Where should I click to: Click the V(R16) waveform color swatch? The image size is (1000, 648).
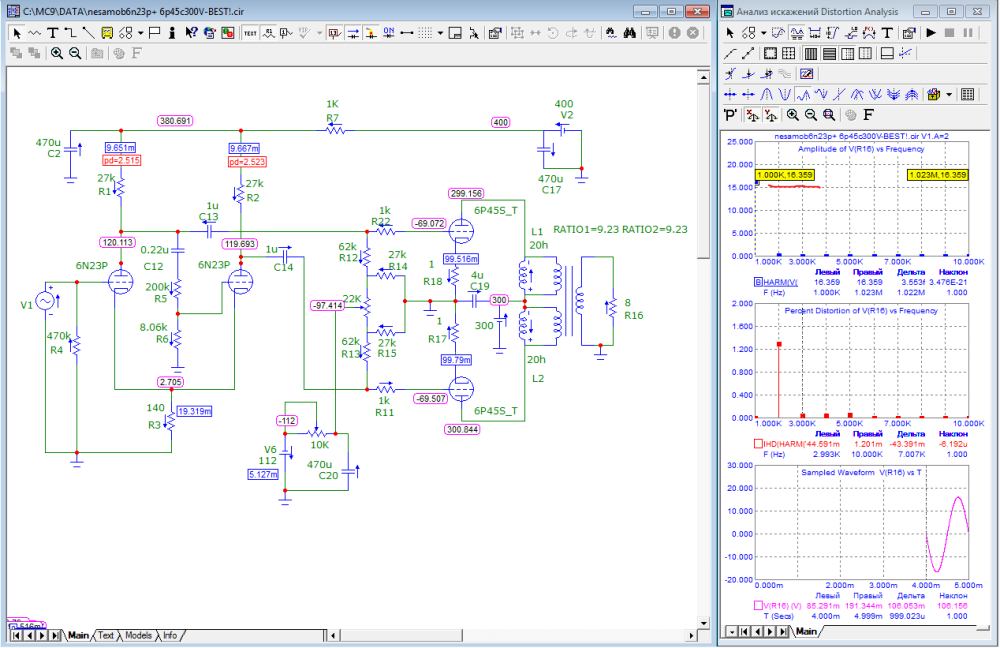tap(756, 604)
